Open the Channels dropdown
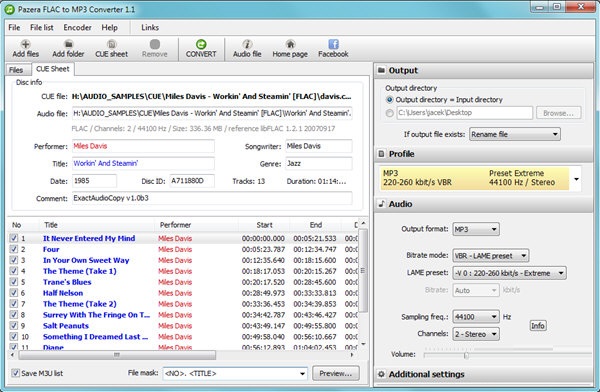This screenshot has height=392, width=600. coord(476,334)
